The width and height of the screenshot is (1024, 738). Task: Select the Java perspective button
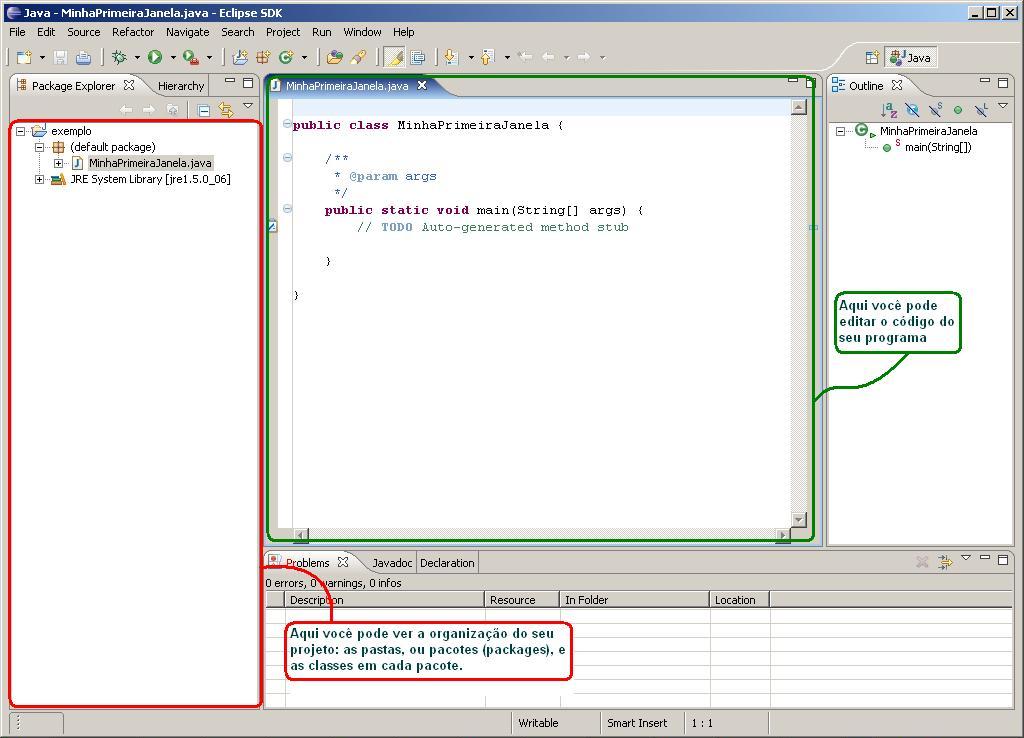(x=912, y=57)
